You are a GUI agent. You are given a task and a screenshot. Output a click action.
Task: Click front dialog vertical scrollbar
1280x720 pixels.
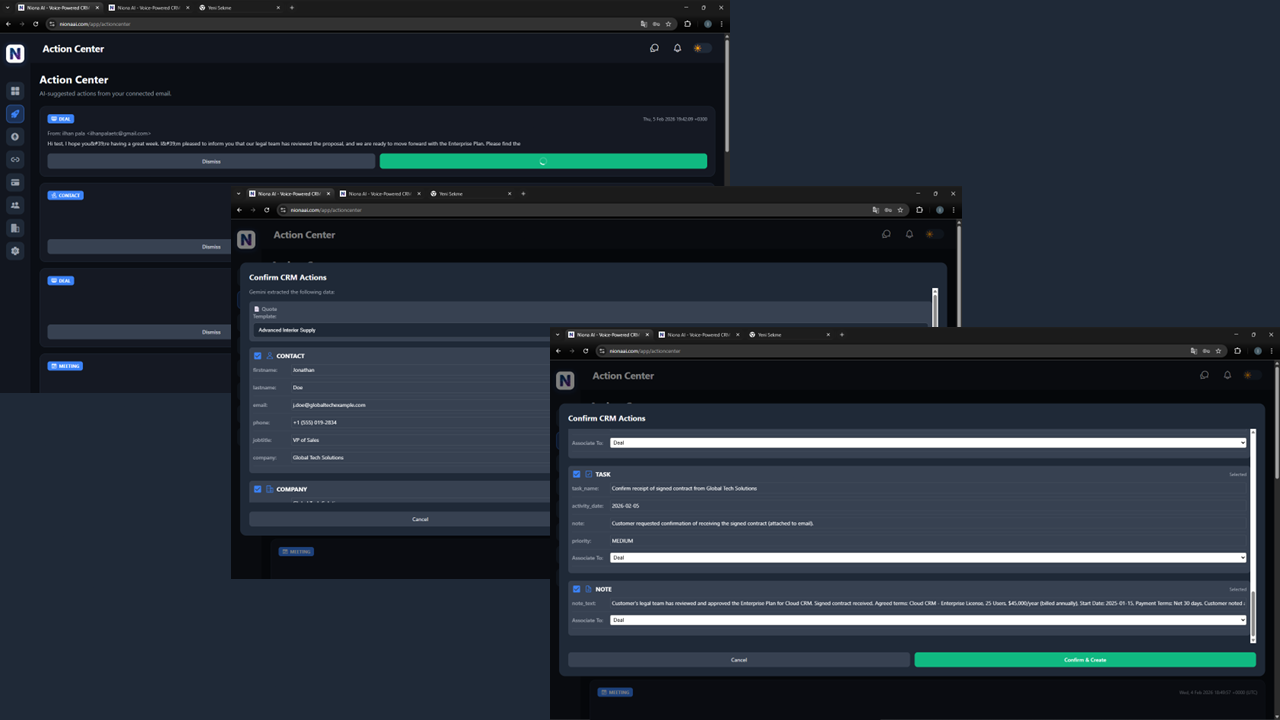point(1253,536)
